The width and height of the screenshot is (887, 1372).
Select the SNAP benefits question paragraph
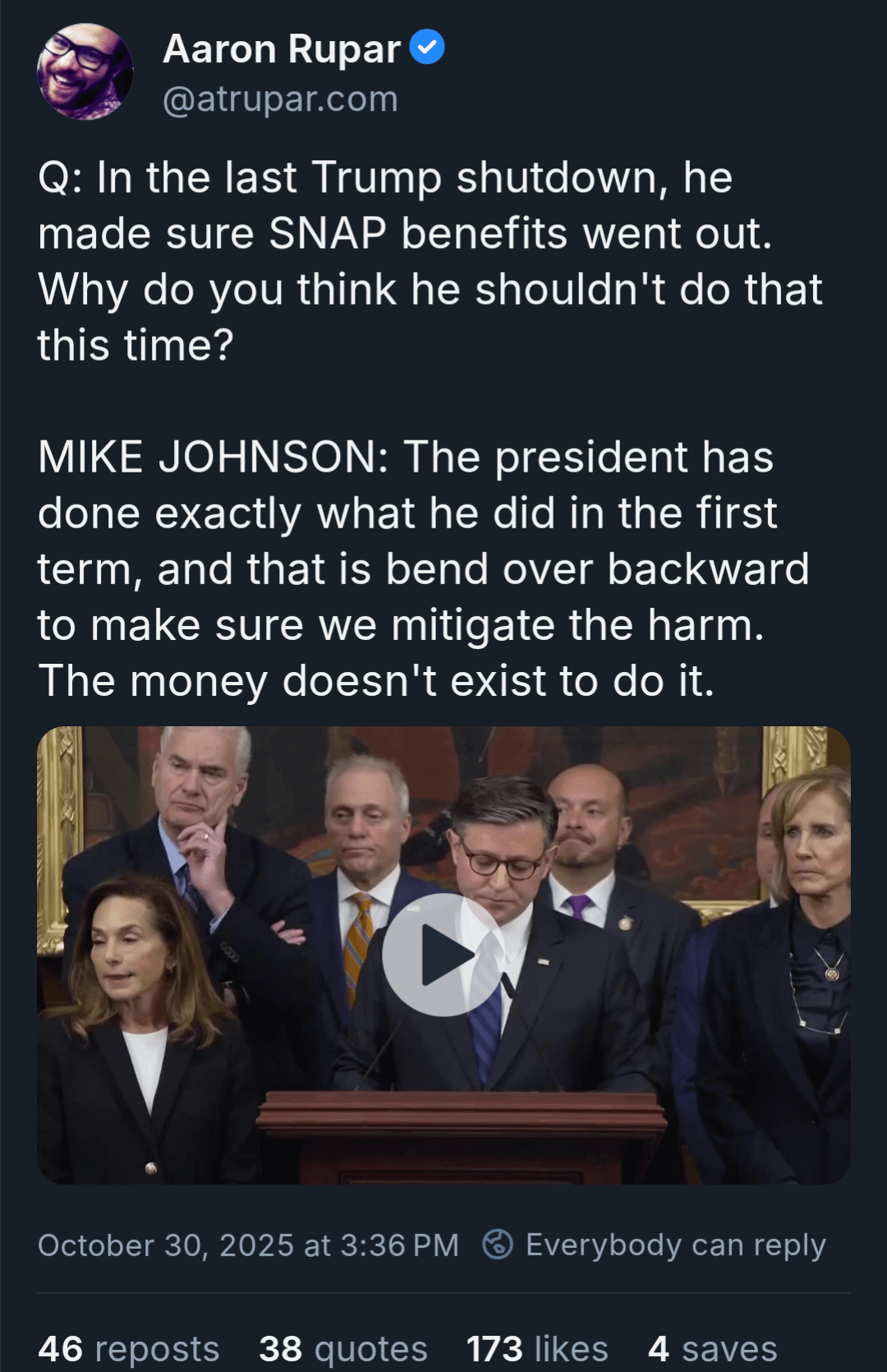pos(430,261)
